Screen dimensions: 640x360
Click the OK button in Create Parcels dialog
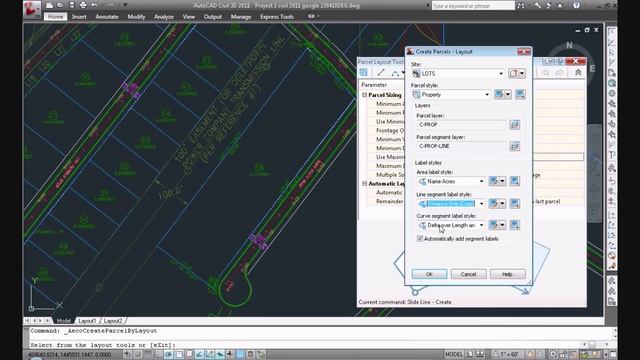429,274
